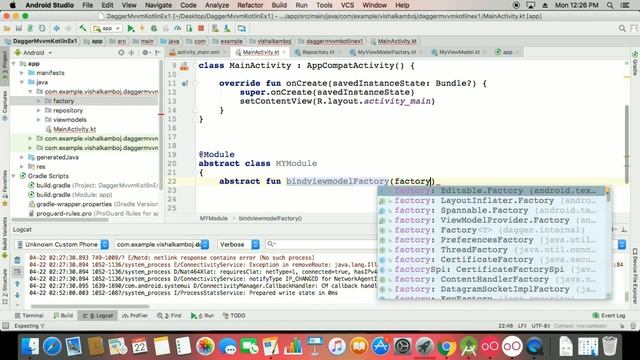Open Project panel settings gear
Viewport: 640px width, 360px height.
[145, 53]
